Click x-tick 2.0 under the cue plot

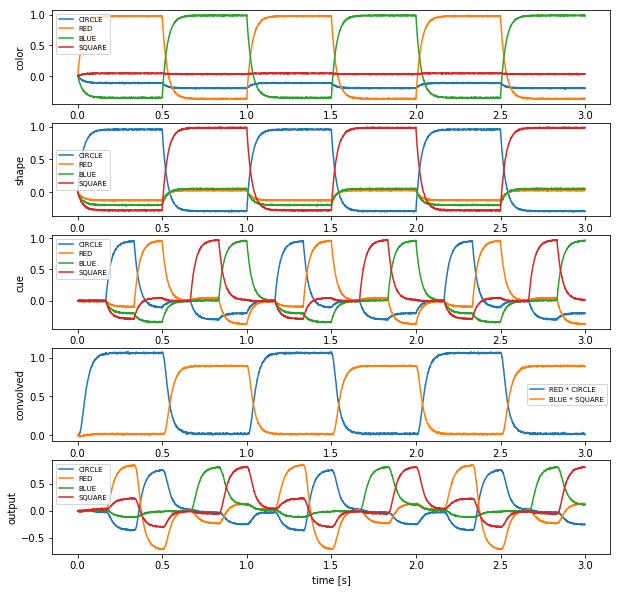pos(416,340)
